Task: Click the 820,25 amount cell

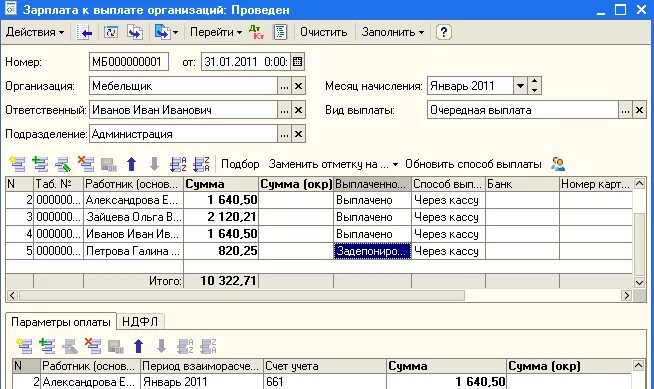Action: click(221, 251)
